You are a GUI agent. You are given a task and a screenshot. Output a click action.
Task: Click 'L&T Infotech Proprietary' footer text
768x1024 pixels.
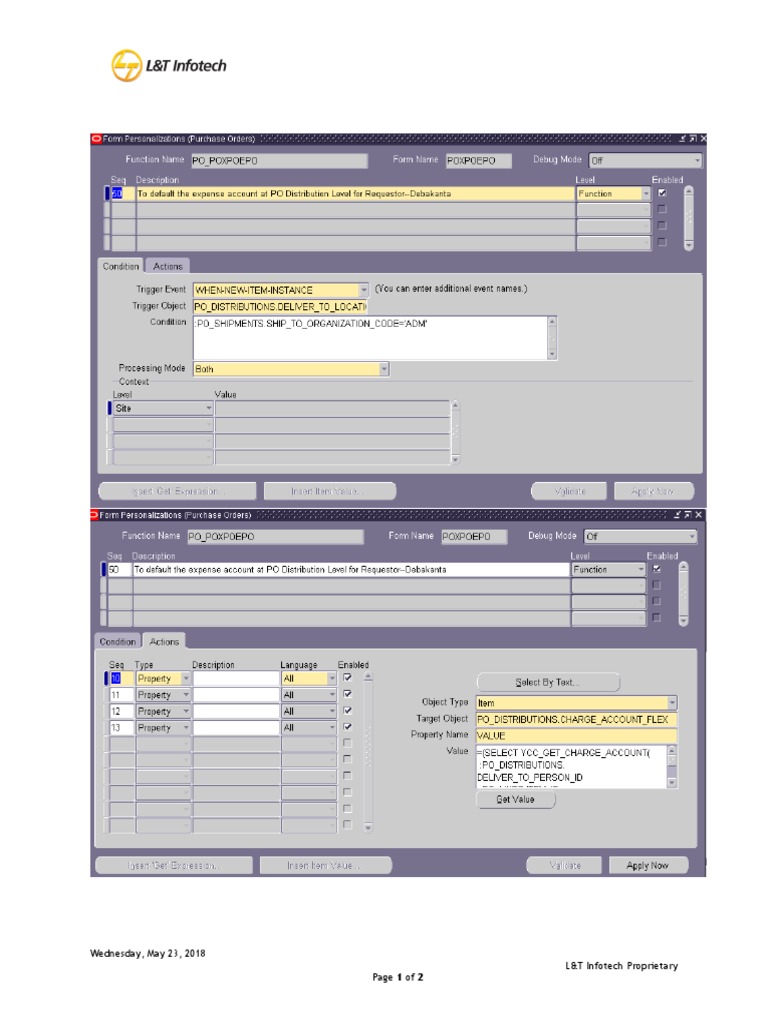[x=622, y=965]
